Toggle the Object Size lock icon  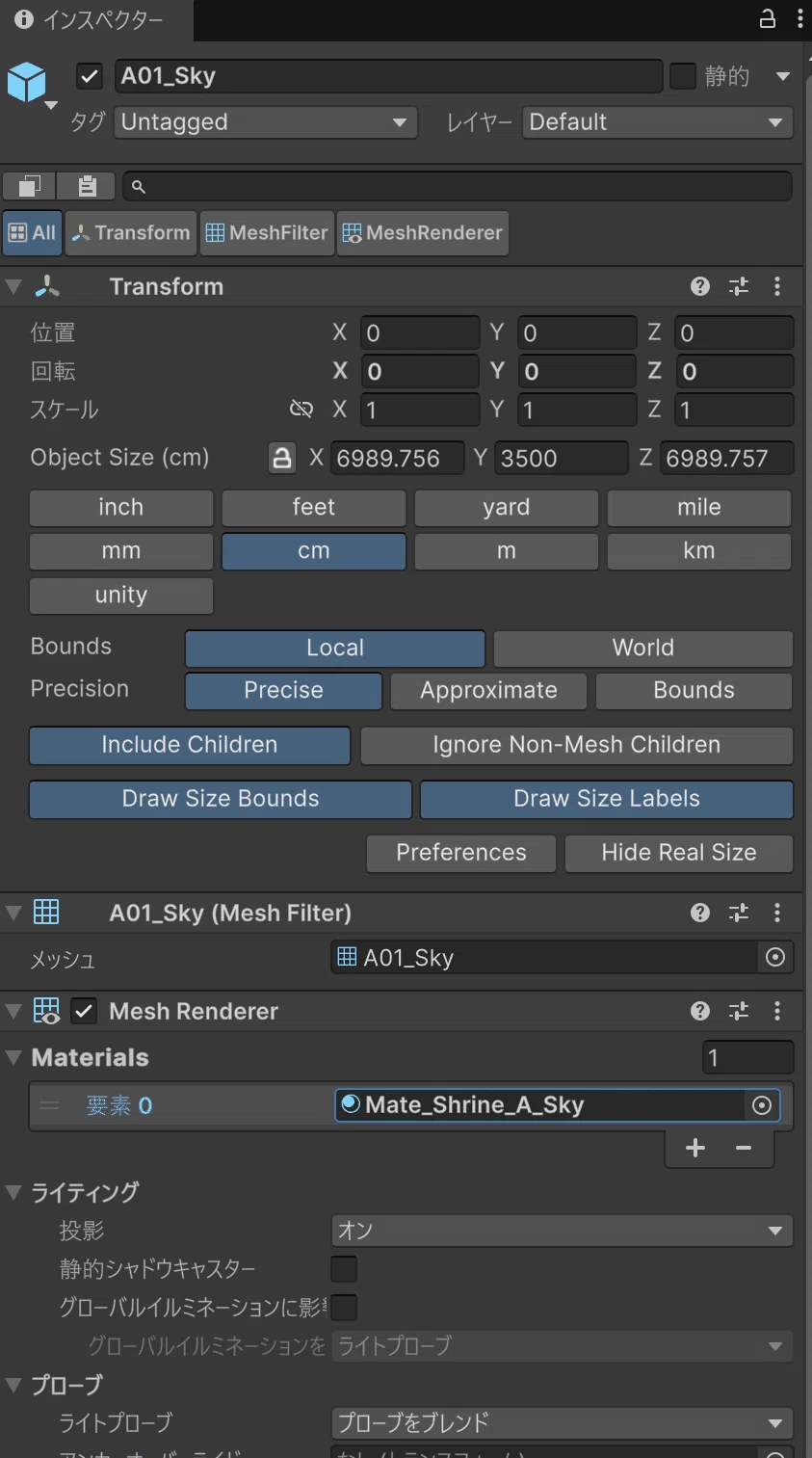[x=281, y=458]
